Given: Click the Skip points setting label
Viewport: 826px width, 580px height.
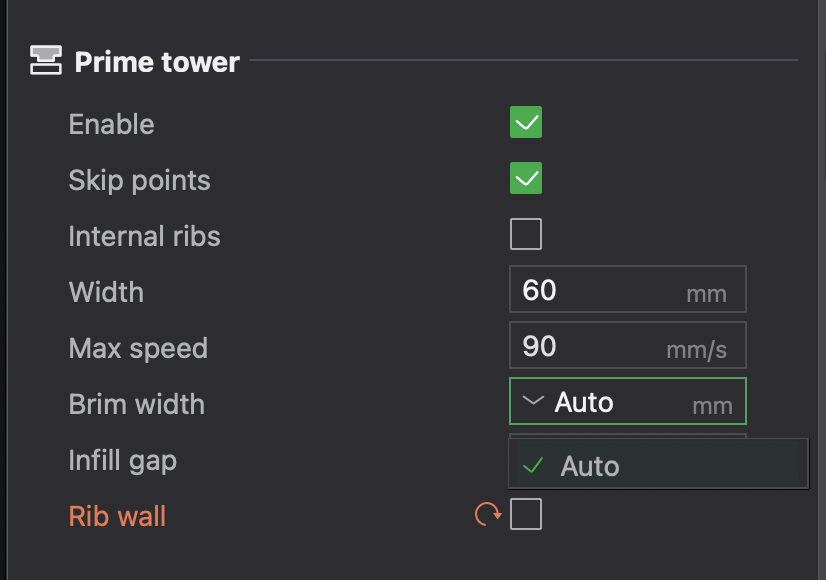Looking at the screenshot, I should pos(139,181).
